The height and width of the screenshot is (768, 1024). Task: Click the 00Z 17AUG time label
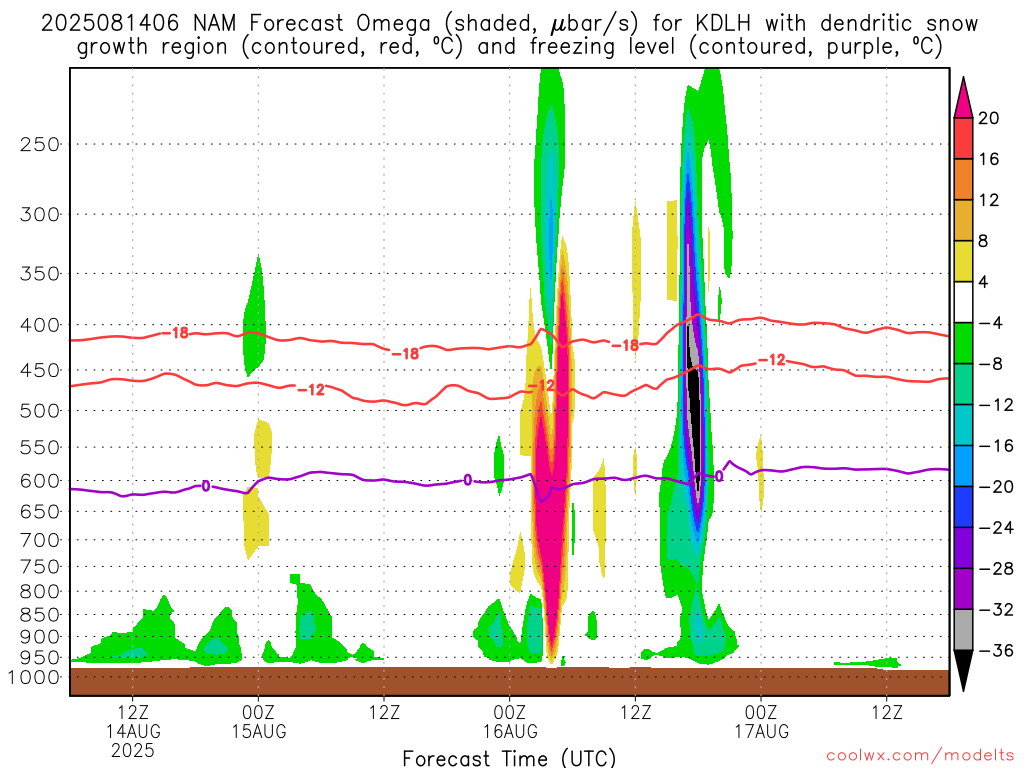[761, 722]
